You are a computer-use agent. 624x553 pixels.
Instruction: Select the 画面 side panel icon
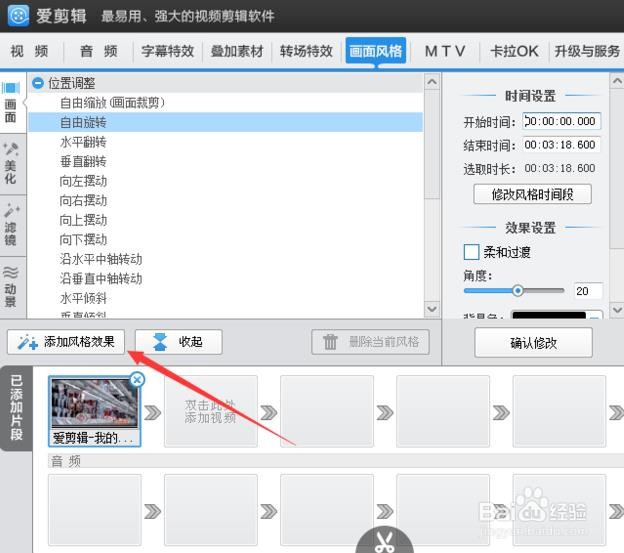[11, 102]
